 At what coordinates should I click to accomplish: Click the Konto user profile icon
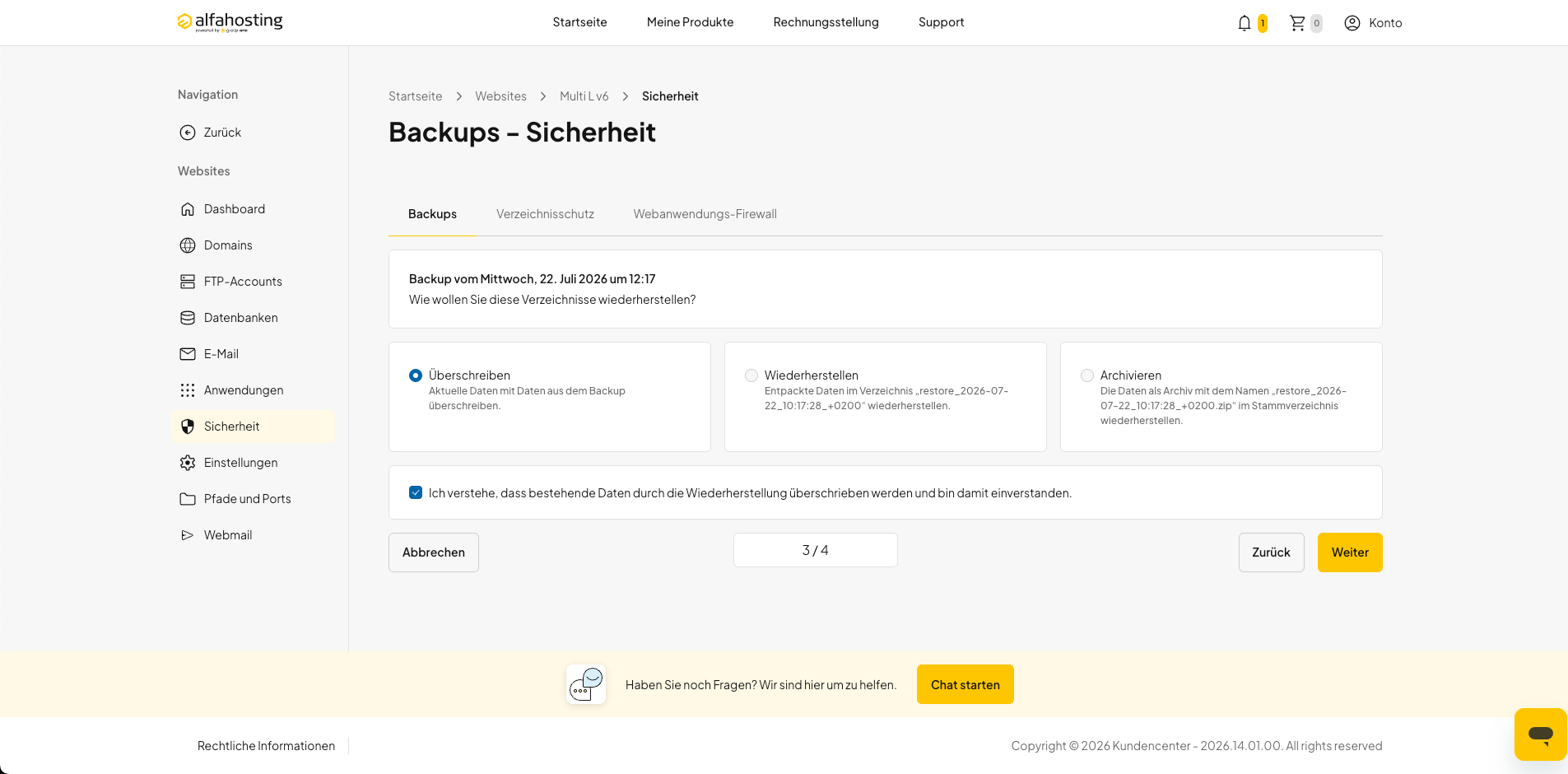[x=1352, y=23]
